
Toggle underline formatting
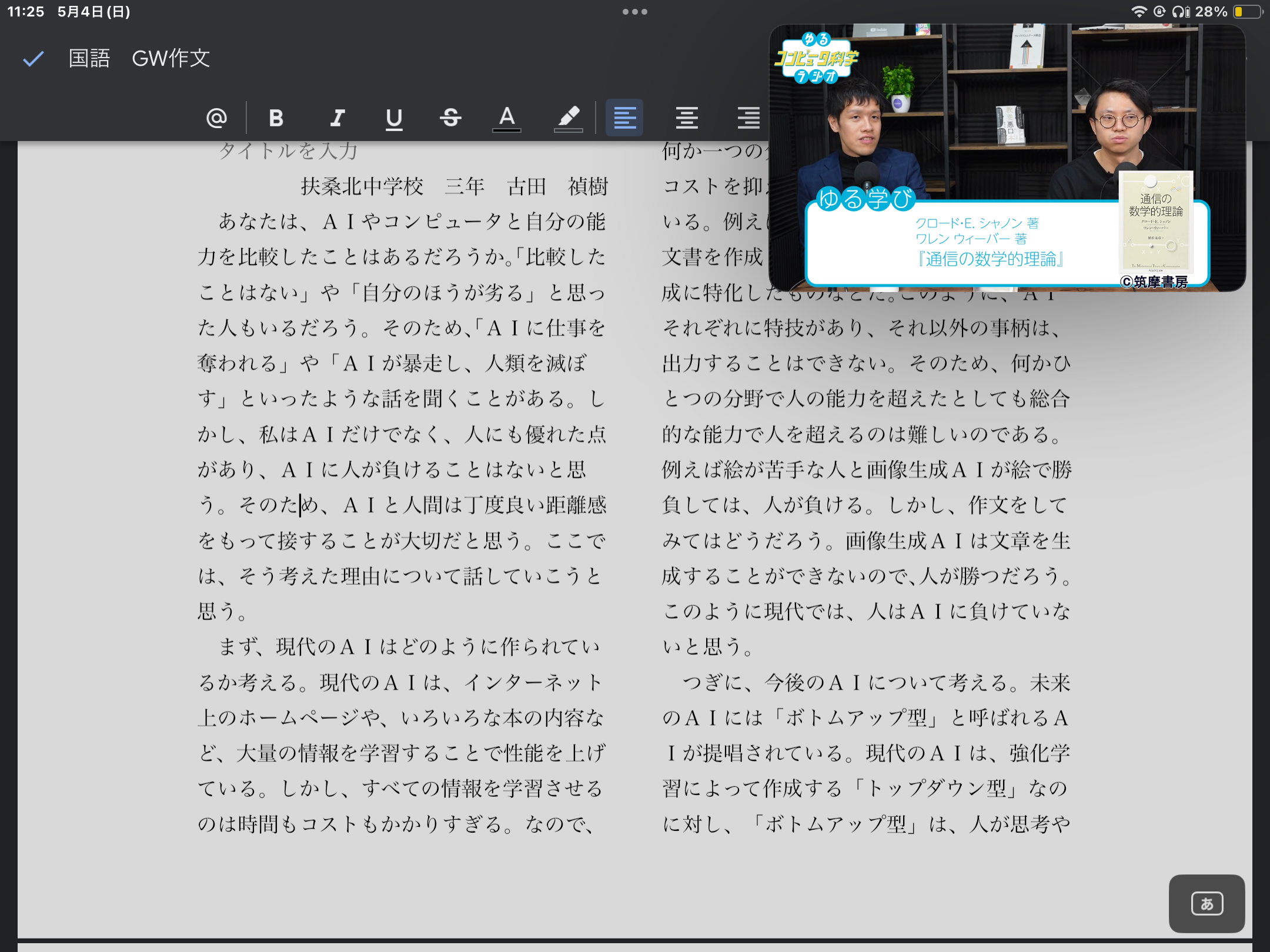393,119
